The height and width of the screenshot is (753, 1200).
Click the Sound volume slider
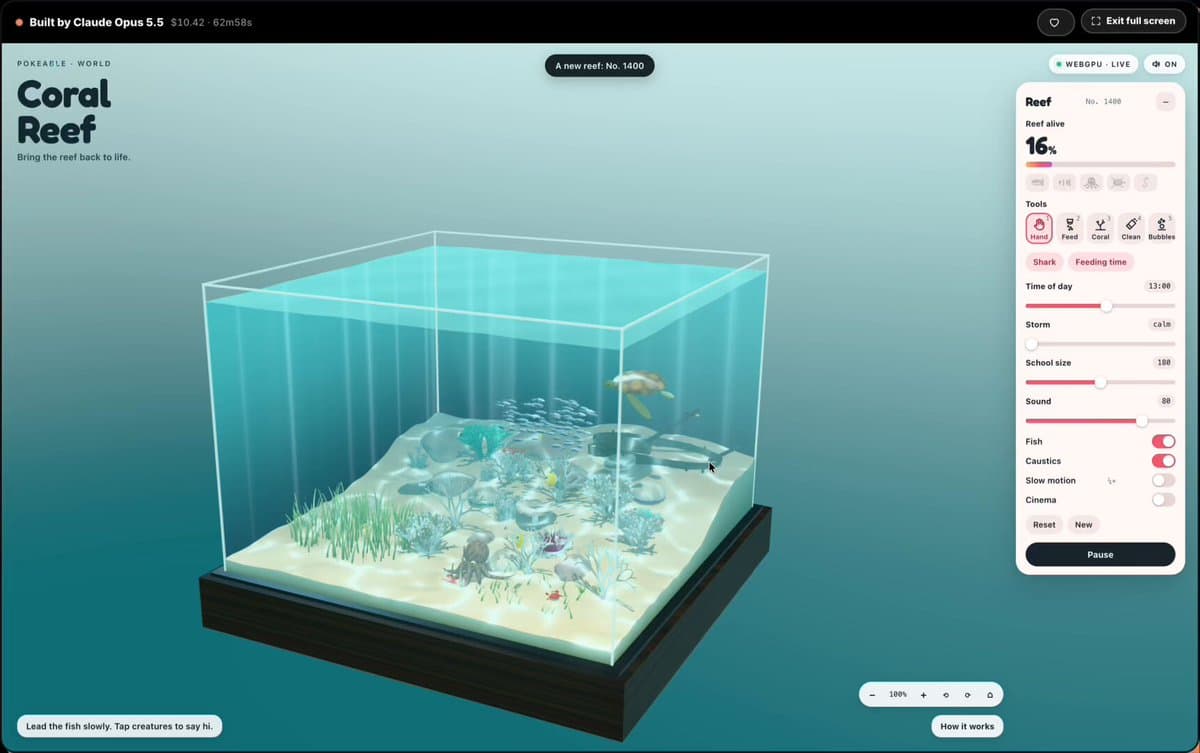(x=1100, y=421)
